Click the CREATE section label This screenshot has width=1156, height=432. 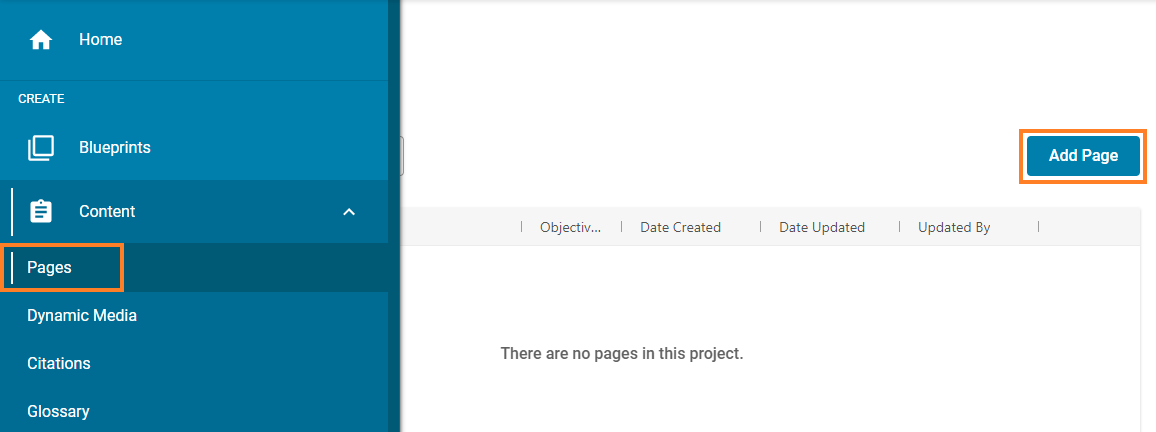[41, 99]
